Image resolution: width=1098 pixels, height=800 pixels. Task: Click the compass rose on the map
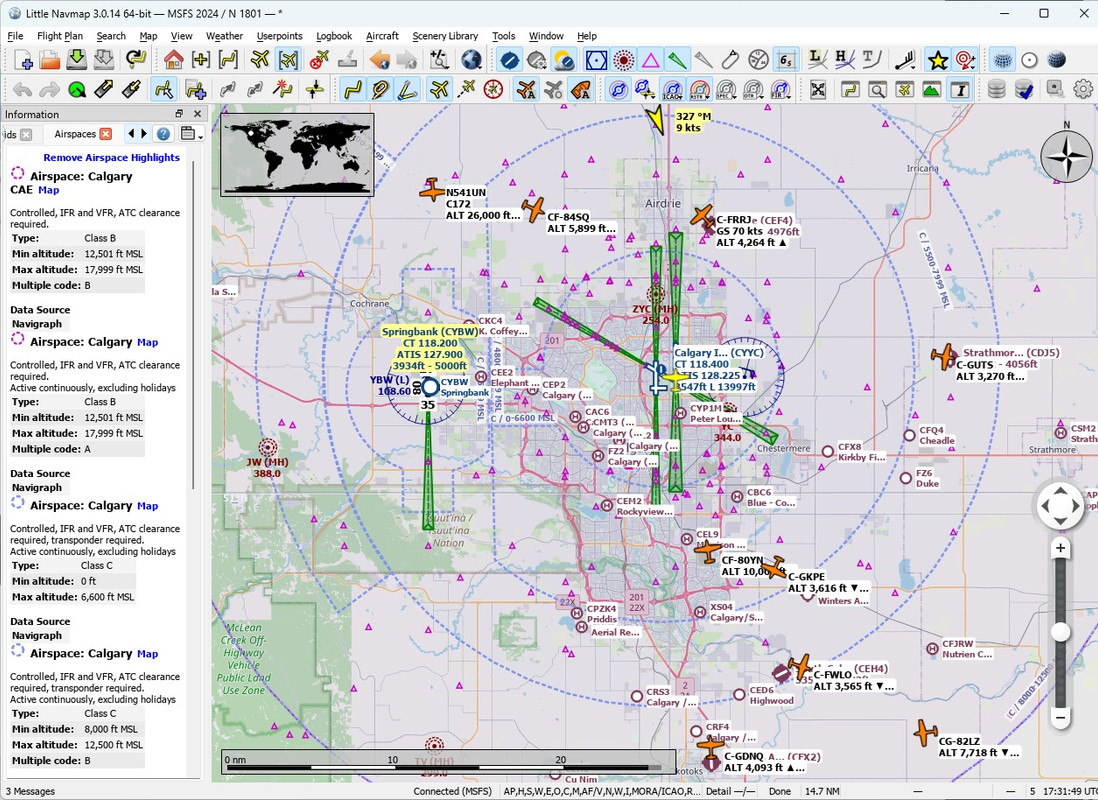click(1066, 156)
